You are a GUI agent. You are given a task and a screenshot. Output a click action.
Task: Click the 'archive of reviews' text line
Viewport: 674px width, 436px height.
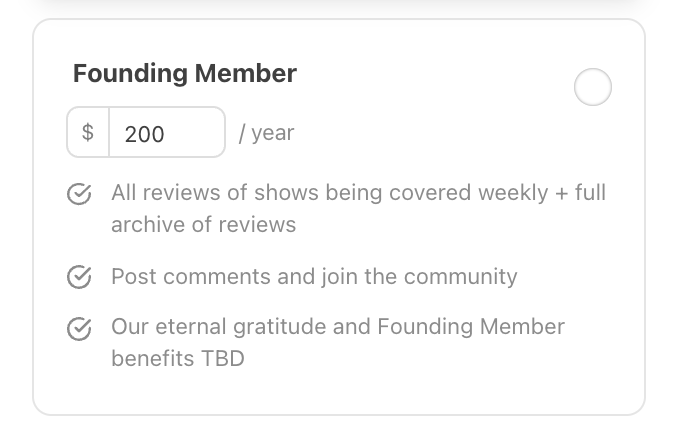pyautogui.click(x=204, y=224)
